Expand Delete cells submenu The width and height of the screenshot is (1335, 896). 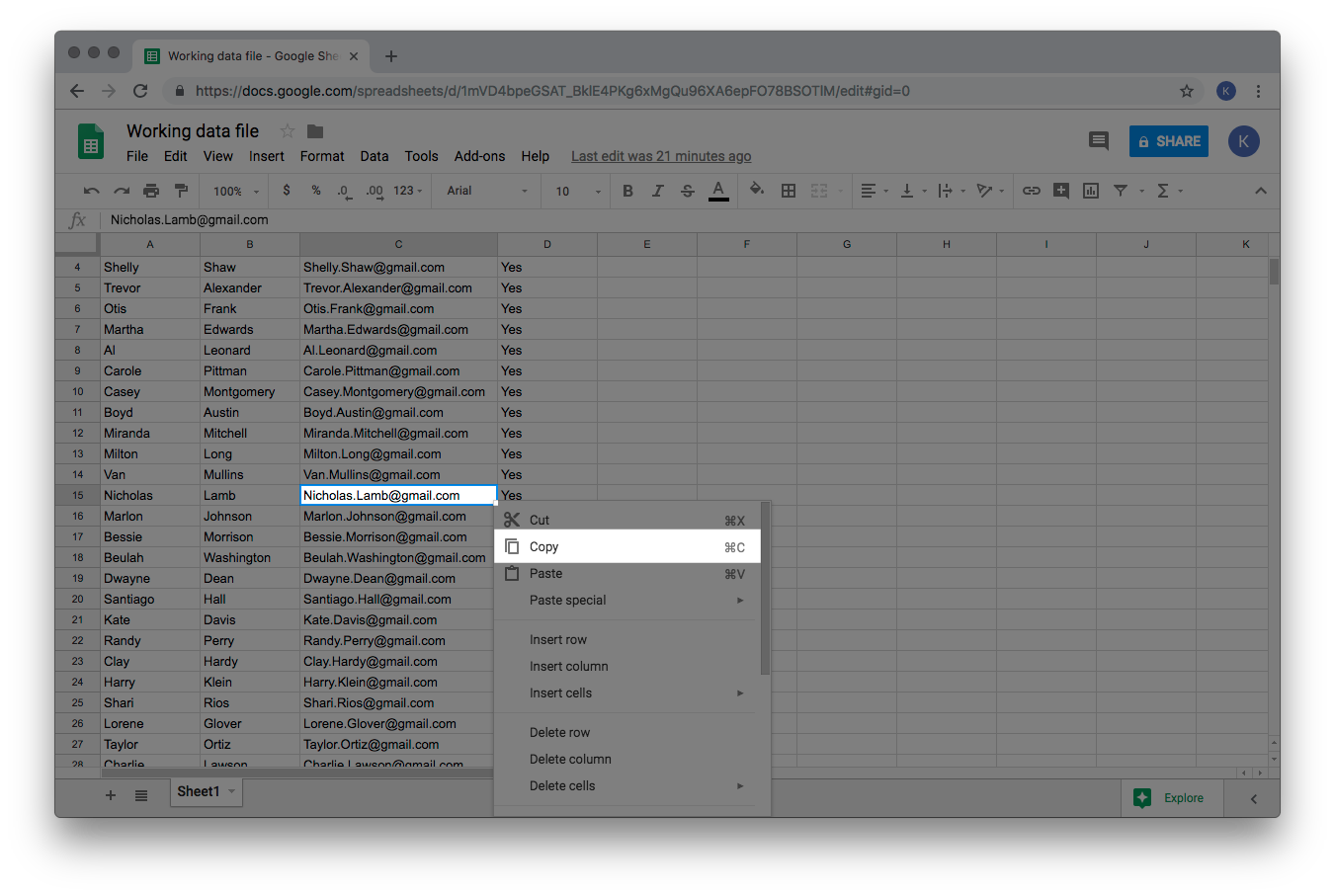[x=627, y=785]
